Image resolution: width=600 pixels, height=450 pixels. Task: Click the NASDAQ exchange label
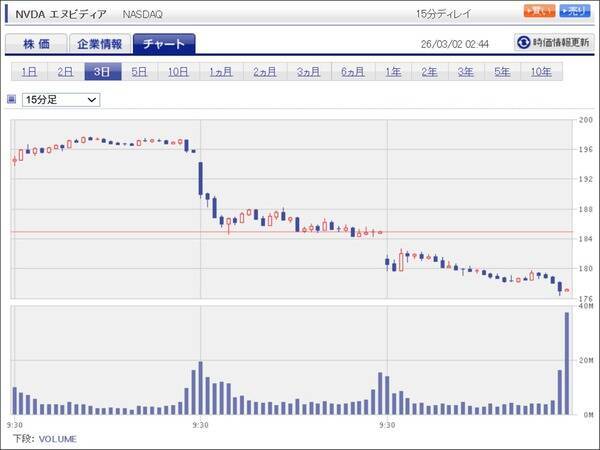tap(143, 14)
